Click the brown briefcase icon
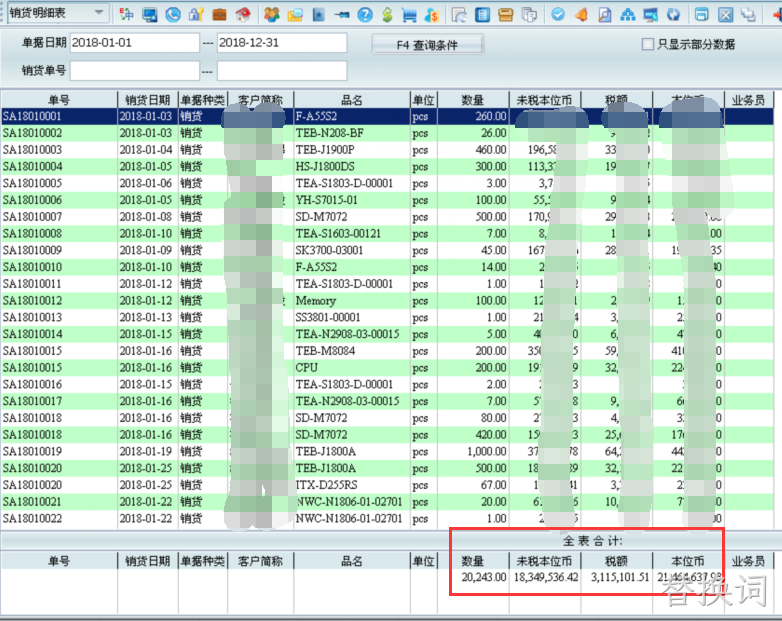This screenshot has width=782, height=621. pyautogui.click(x=219, y=15)
